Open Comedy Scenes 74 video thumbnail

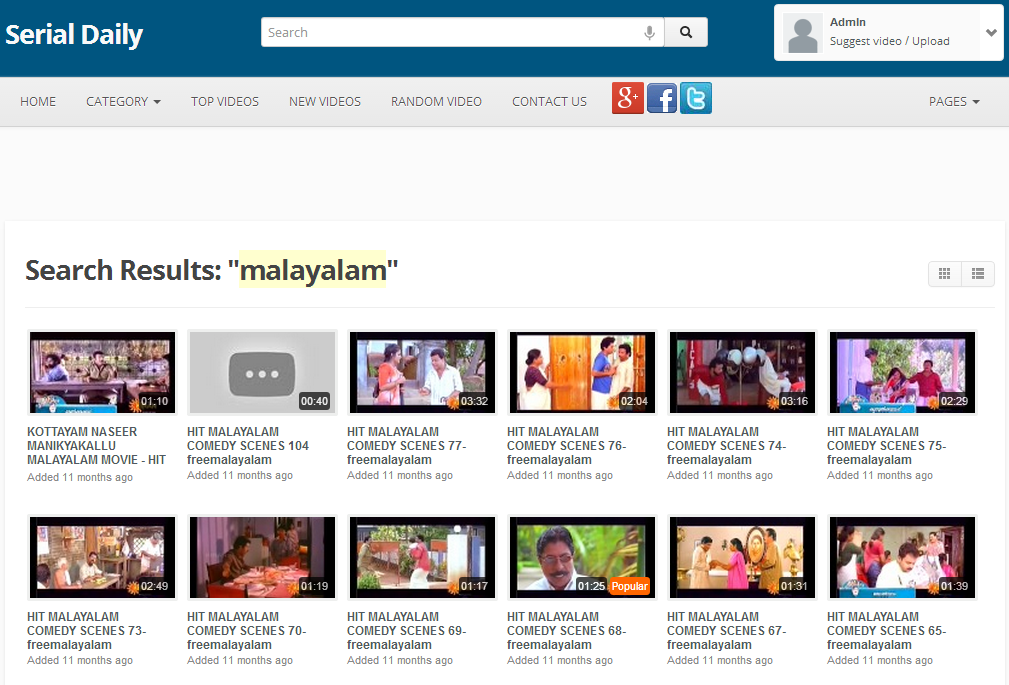tap(742, 372)
